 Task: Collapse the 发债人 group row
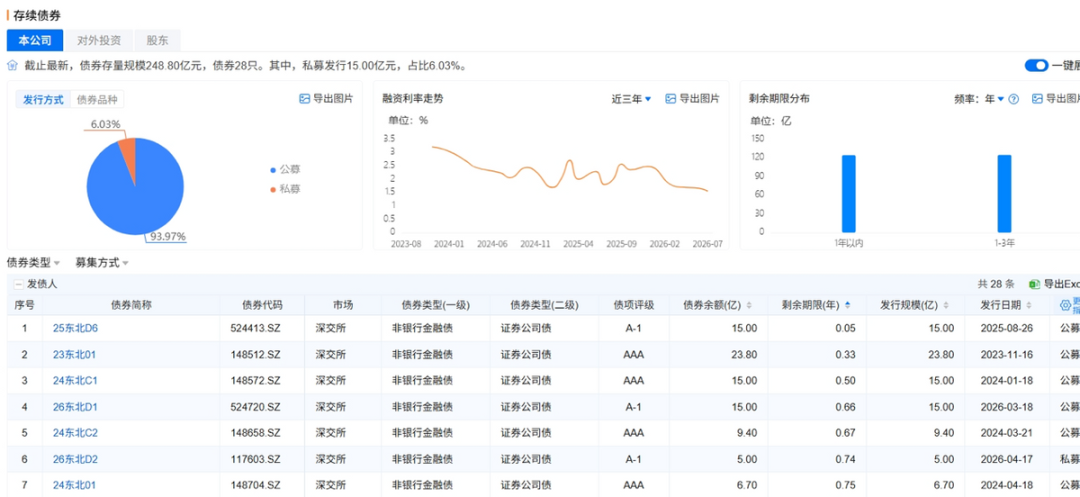19,284
